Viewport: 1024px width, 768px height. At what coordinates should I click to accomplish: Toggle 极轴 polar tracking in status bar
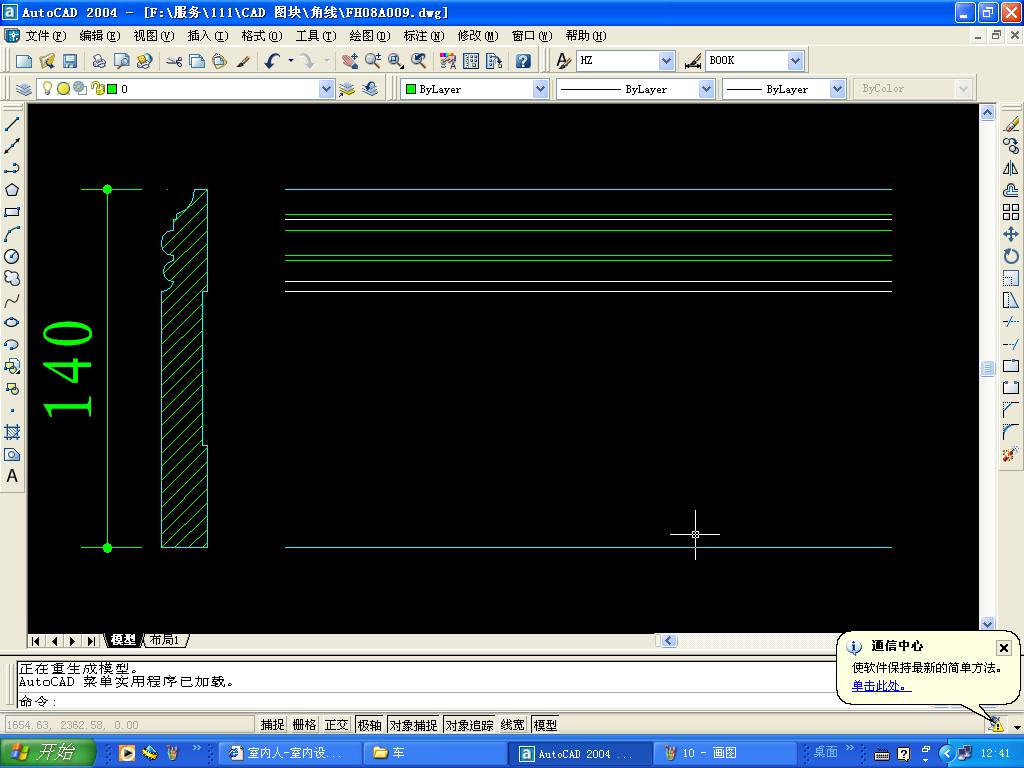coord(370,725)
